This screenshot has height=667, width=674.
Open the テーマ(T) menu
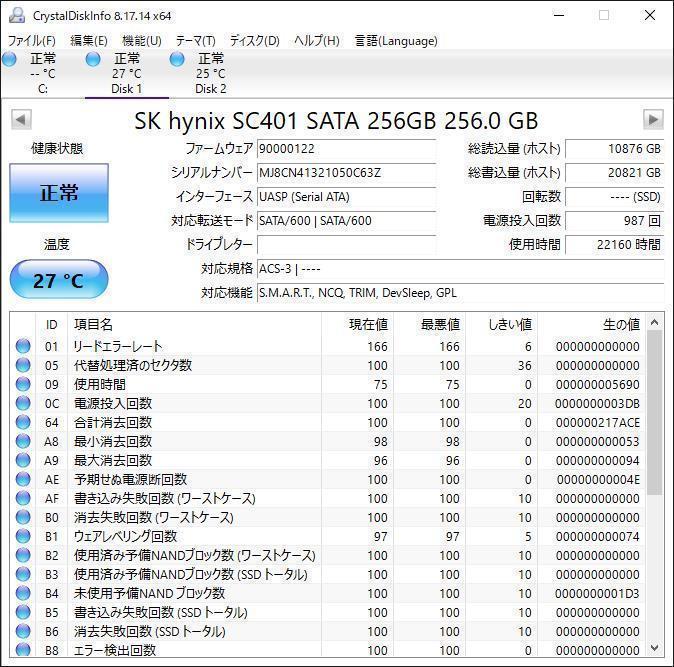tap(196, 41)
